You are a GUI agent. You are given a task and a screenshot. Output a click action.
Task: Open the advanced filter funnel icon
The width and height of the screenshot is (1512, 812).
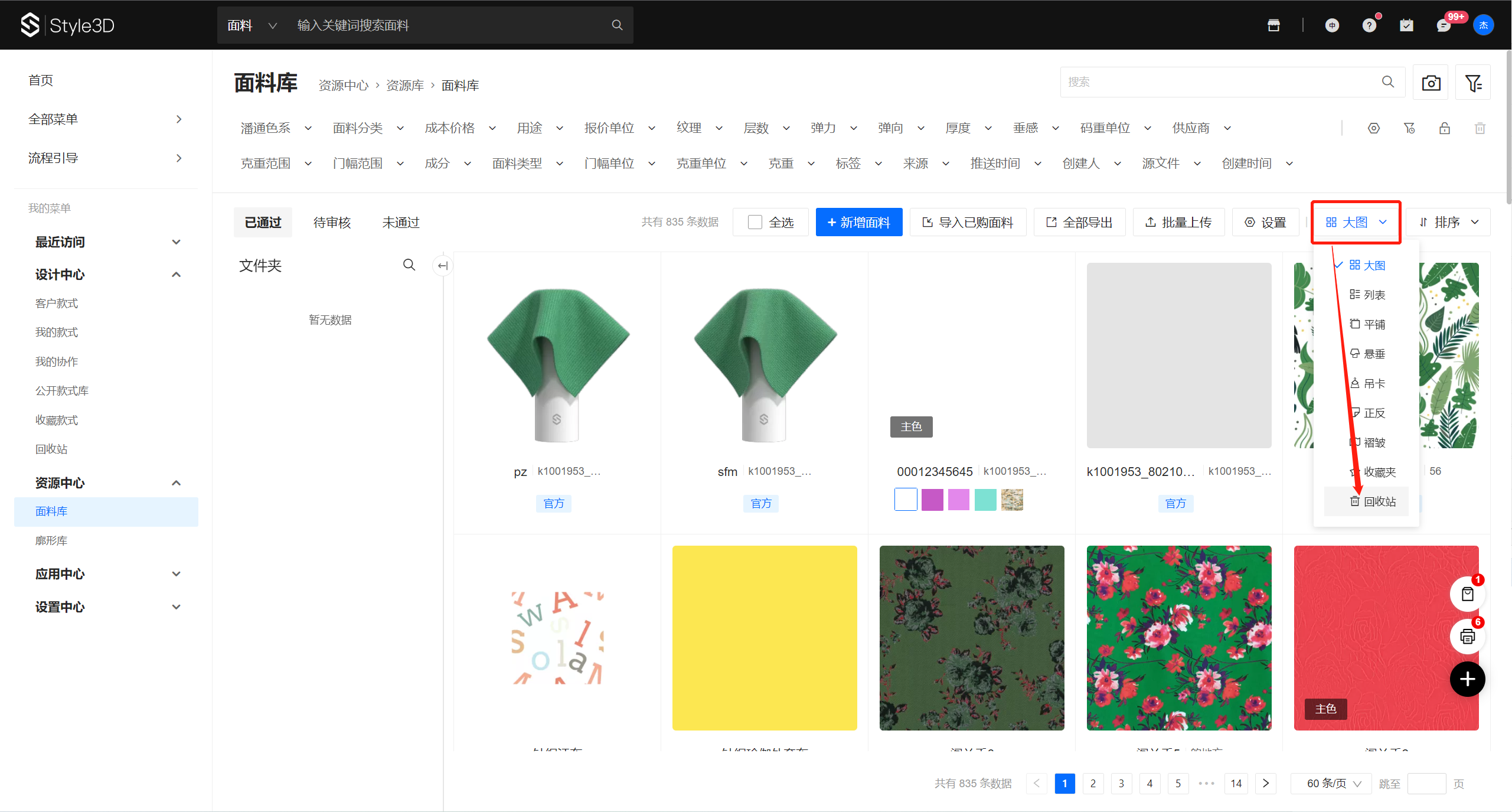[x=1474, y=83]
